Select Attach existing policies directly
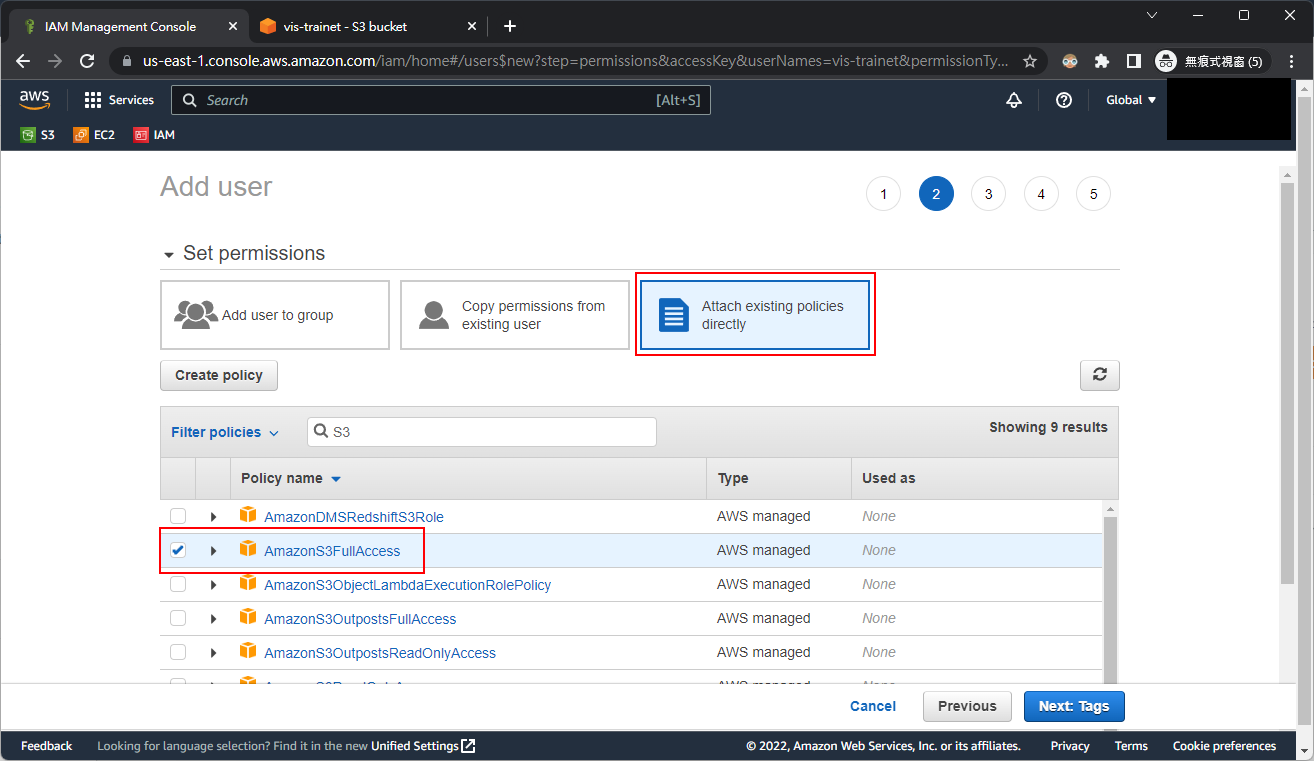The image size is (1314, 761). coord(755,315)
